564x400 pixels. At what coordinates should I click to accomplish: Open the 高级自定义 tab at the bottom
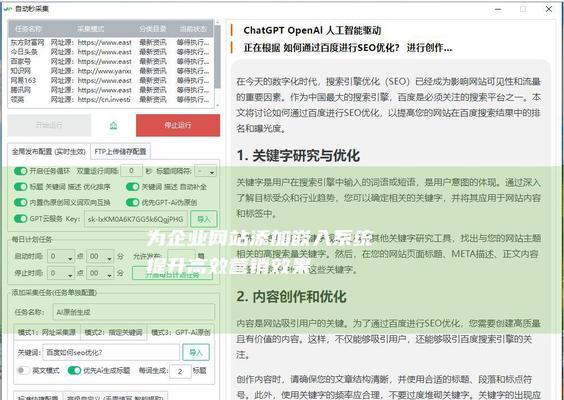115,397
